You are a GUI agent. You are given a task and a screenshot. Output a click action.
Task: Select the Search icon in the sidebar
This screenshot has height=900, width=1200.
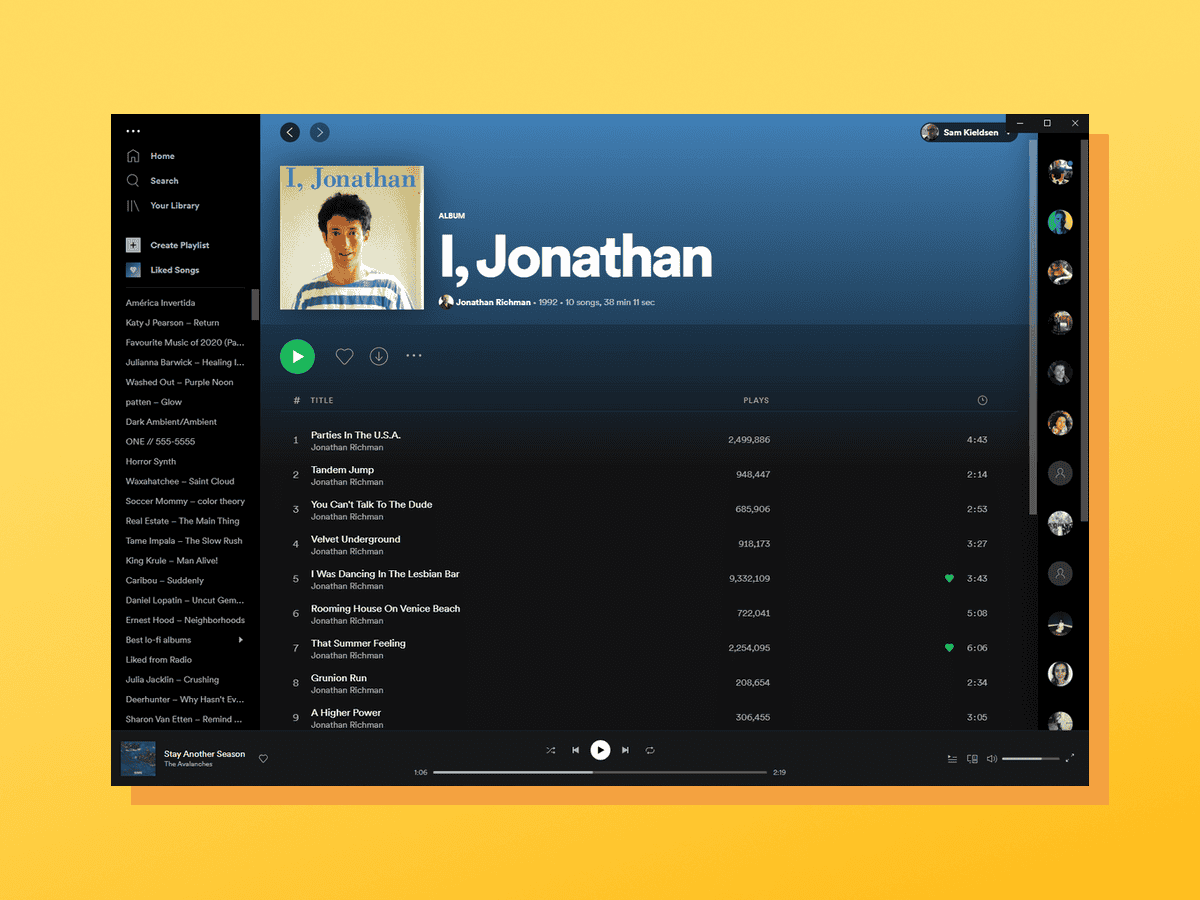point(132,180)
